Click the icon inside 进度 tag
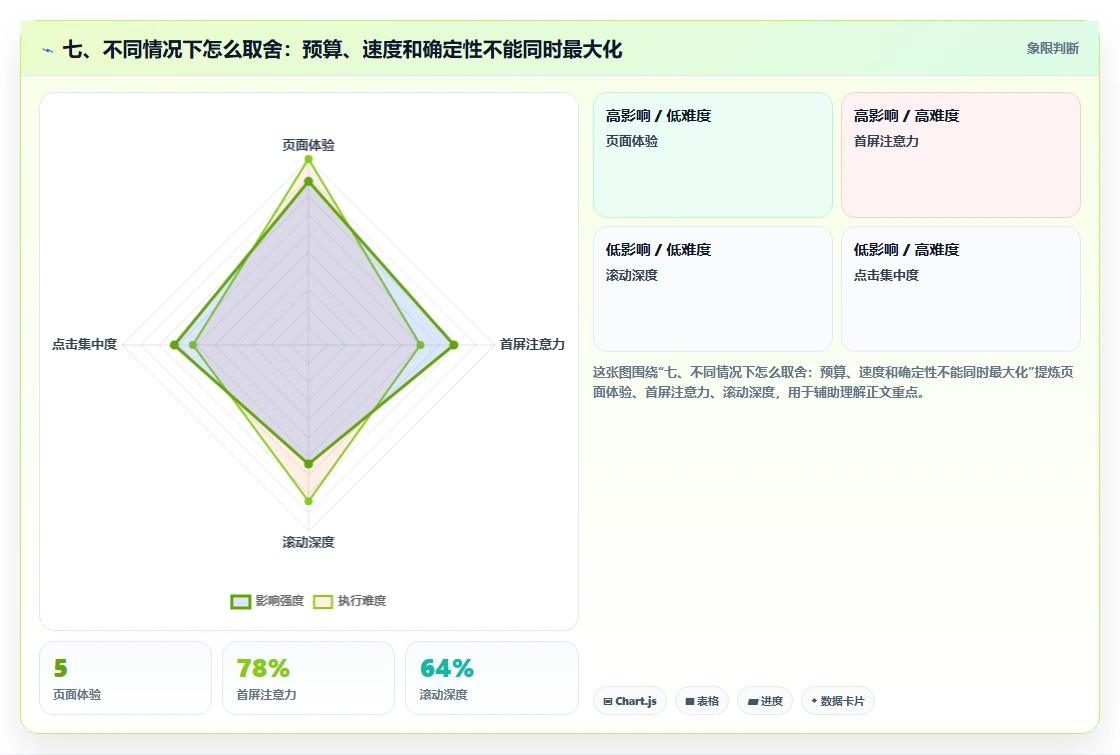The image size is (1120, 755). pos(753,701)
